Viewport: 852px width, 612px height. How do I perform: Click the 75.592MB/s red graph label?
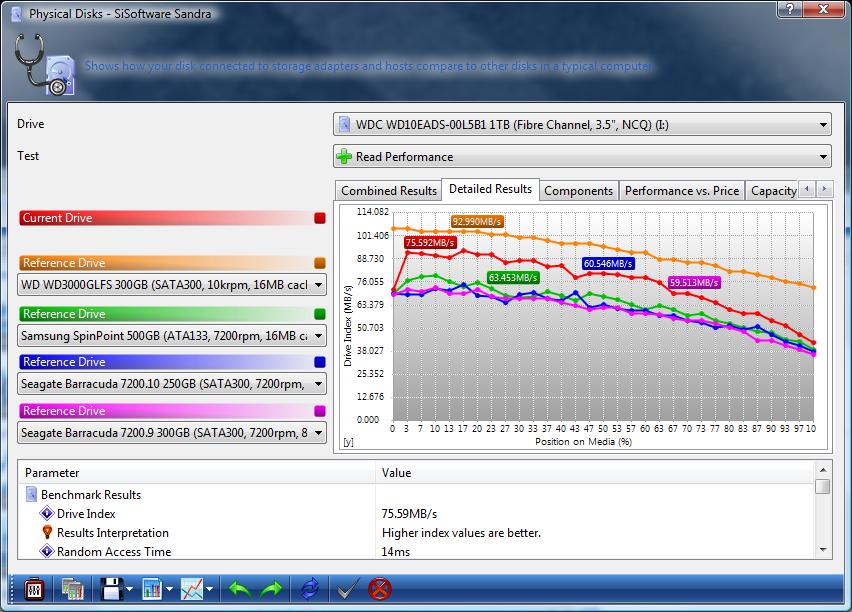(x=430, y=242)
